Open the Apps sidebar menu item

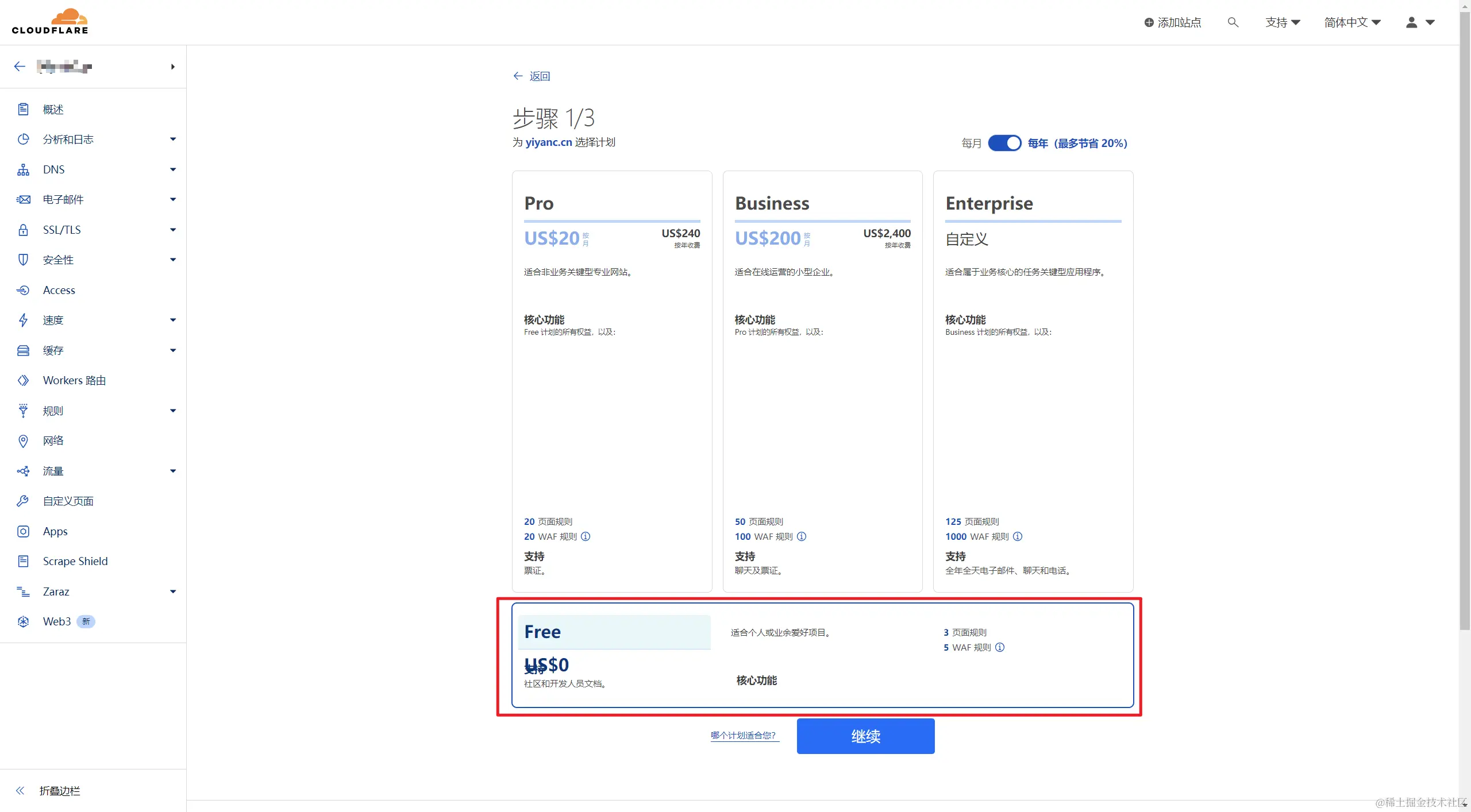click(x=55, y=531)
